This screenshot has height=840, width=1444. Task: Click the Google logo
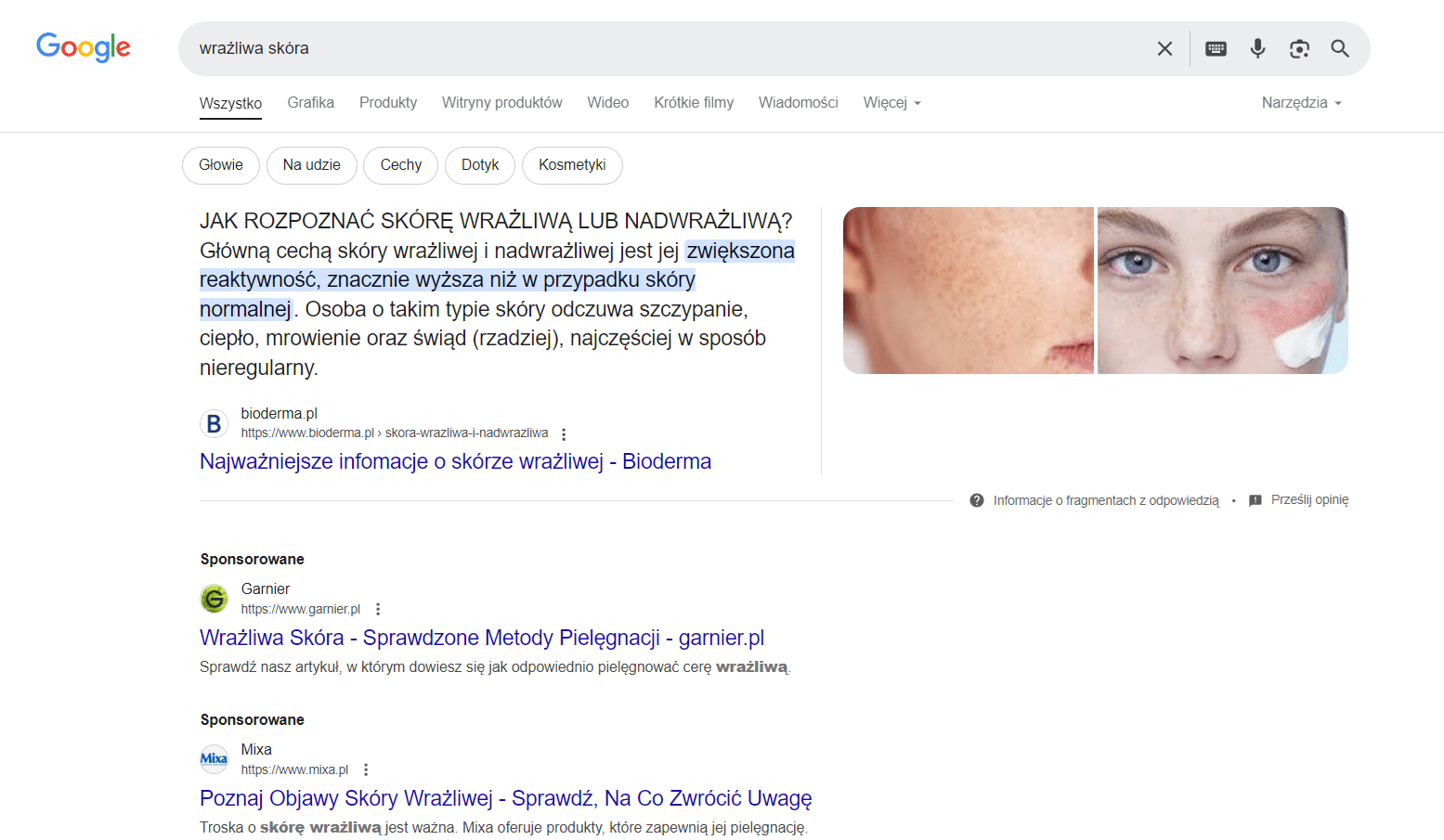click(84, 47)
